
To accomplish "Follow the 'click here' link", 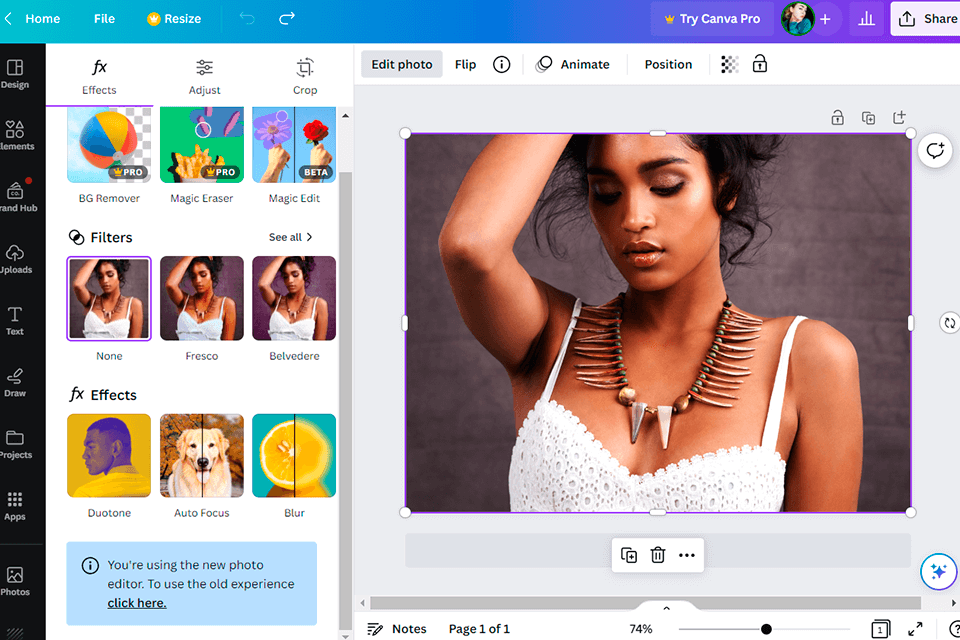I will pyautogui.click(x=137, y=603).
